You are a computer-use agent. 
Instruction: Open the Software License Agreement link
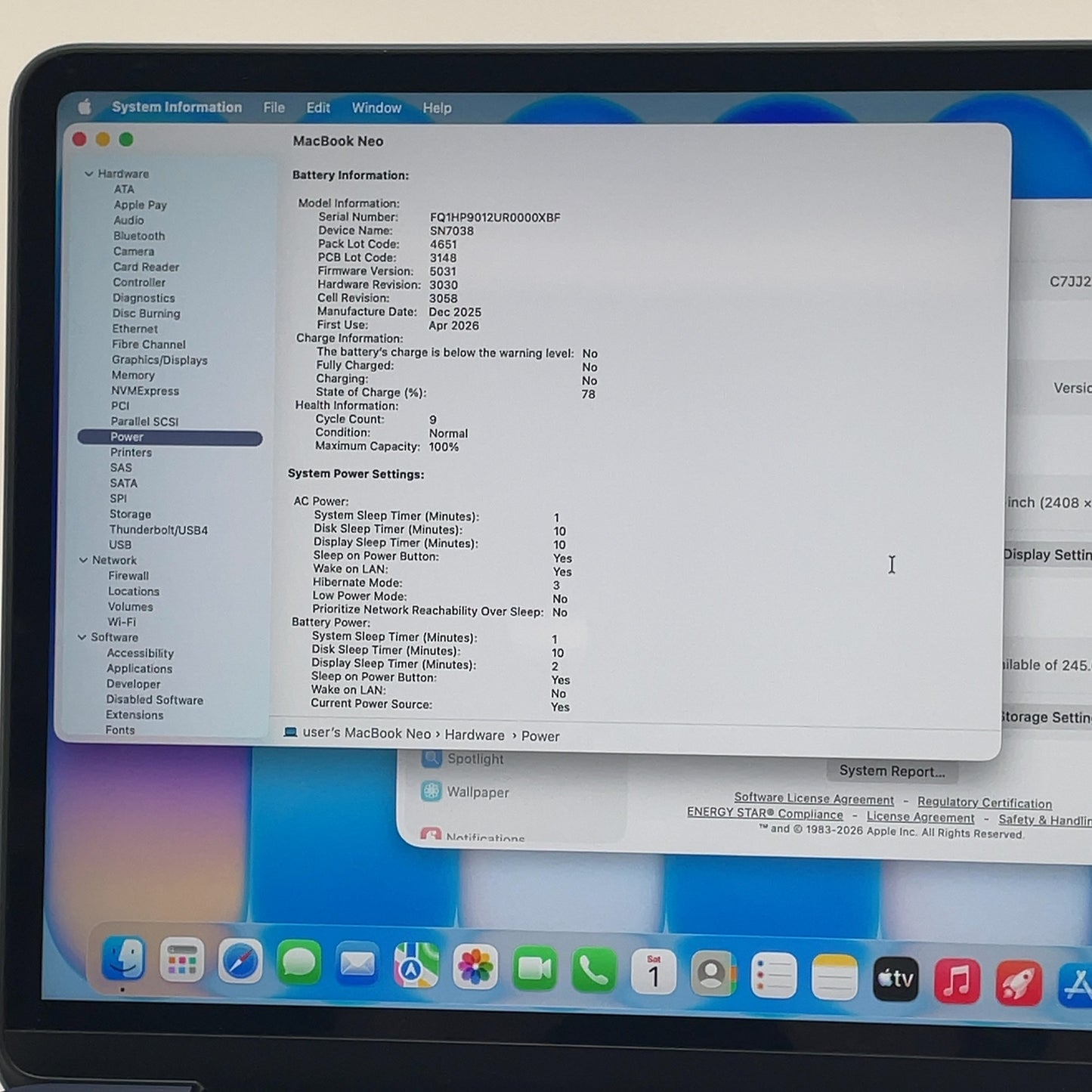point(814,799)
